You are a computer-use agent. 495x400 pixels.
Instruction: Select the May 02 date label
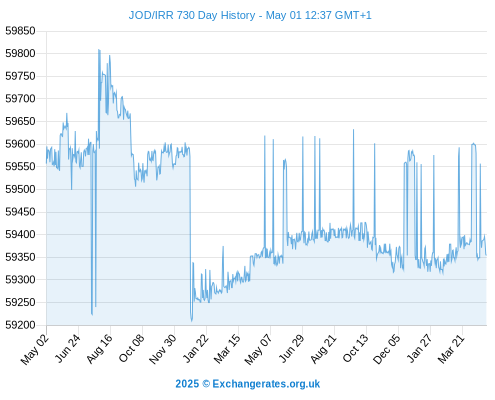(35, 349)
